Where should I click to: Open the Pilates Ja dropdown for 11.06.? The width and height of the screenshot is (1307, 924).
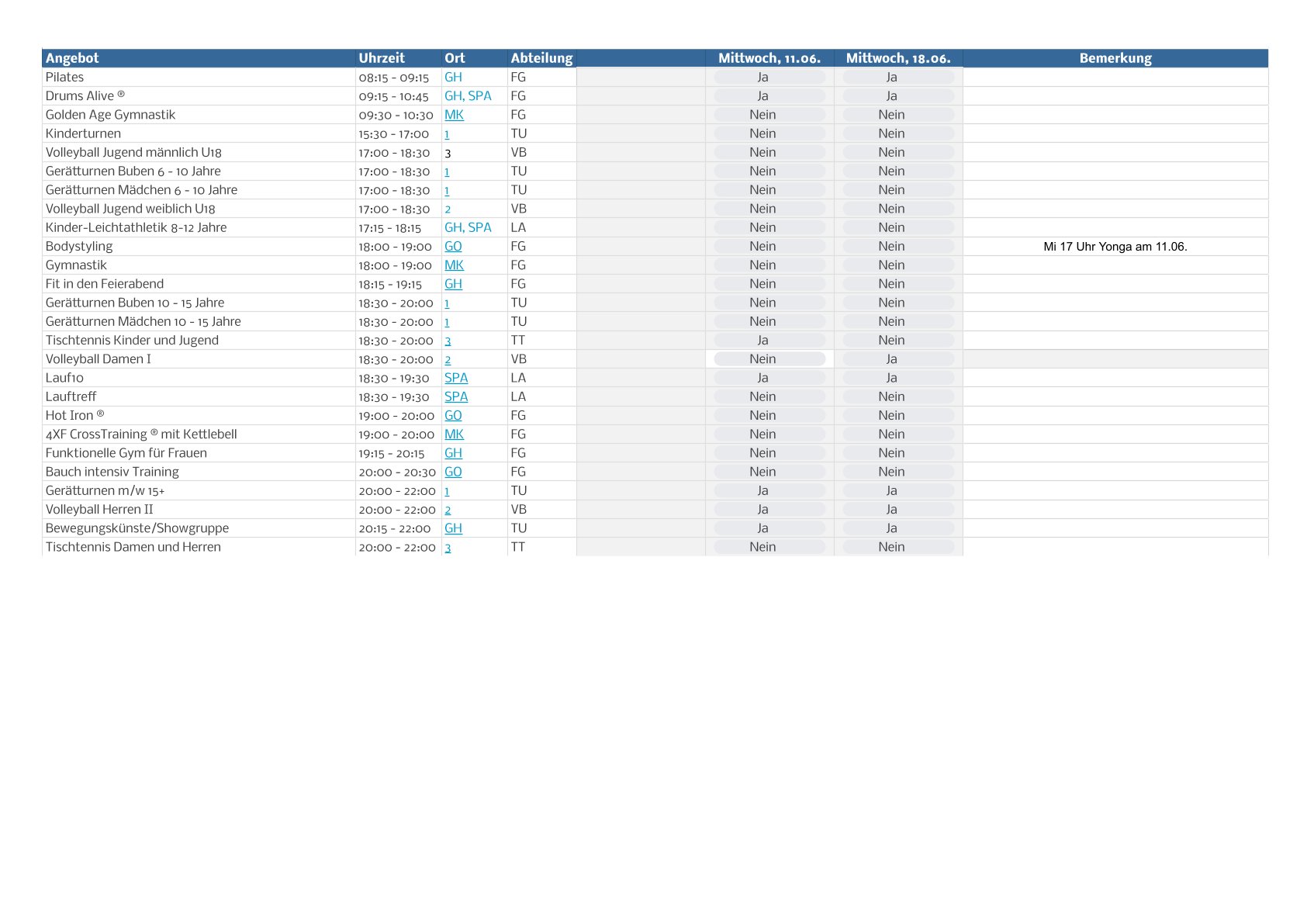click(x=769, y=77)
